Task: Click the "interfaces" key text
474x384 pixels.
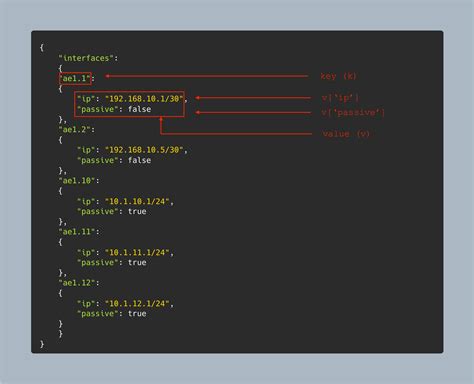Action: pyautogui.click(x=86, y=58)
